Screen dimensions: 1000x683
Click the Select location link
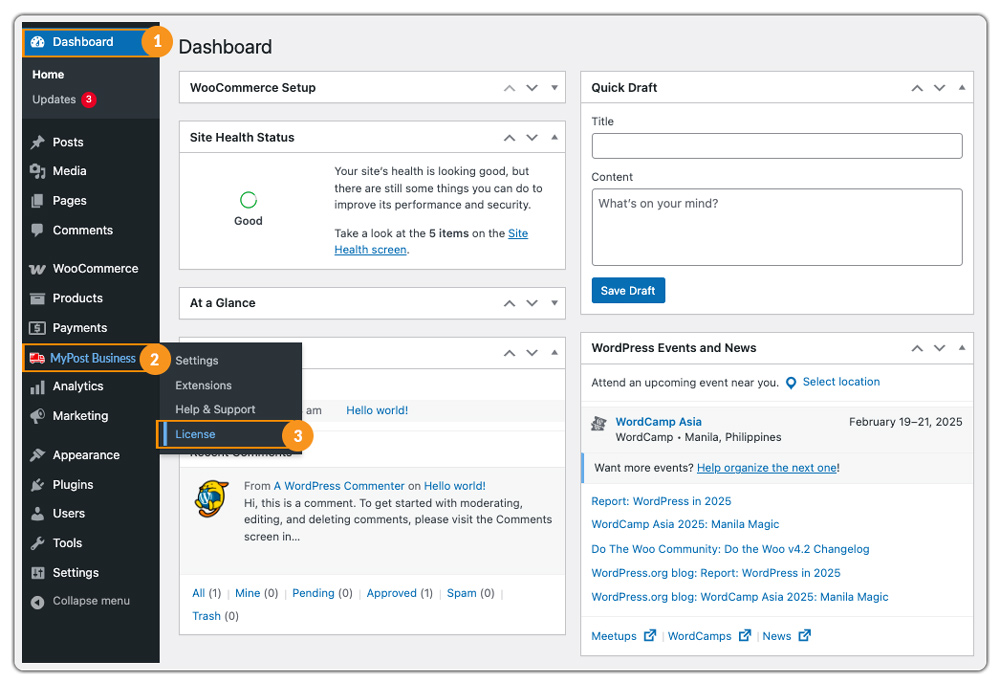click(x=841, y=382)
